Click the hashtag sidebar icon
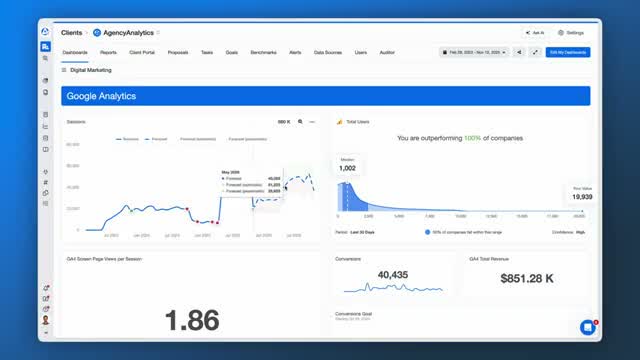Screen dimensions: 640x360 pos(45,182)
